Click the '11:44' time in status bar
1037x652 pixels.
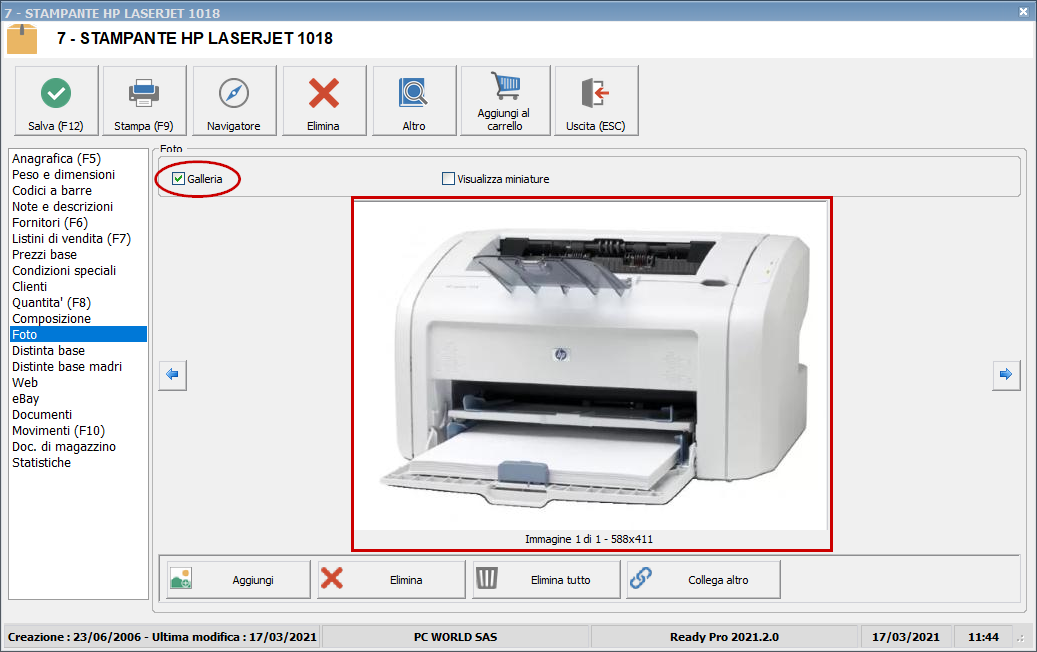(983, 637)
